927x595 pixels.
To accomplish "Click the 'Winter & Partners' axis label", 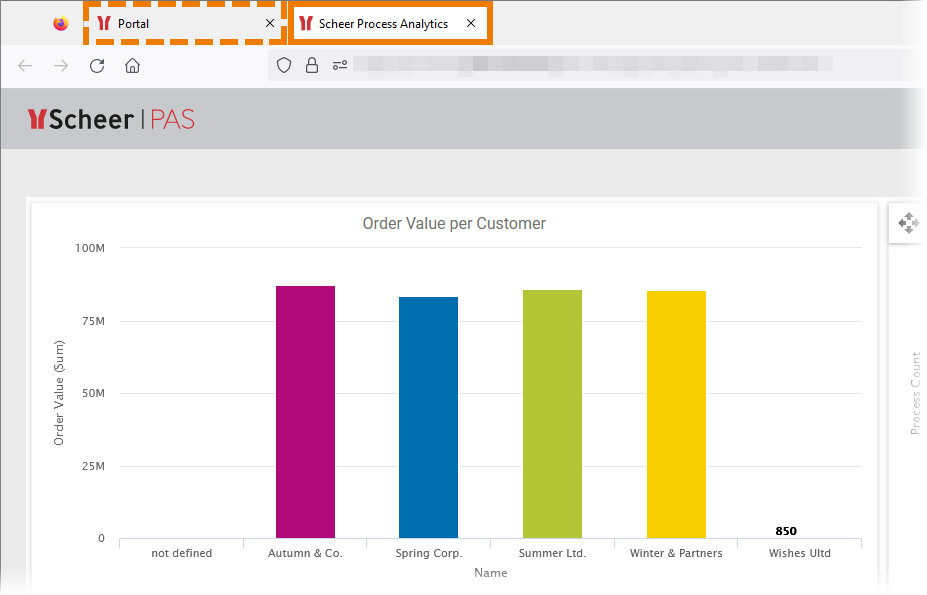I will point(676,553).
